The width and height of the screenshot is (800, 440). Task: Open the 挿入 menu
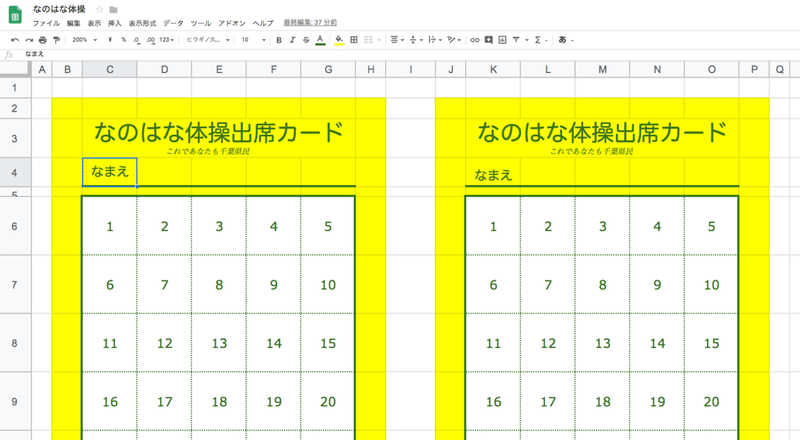(x=115, y=23)
